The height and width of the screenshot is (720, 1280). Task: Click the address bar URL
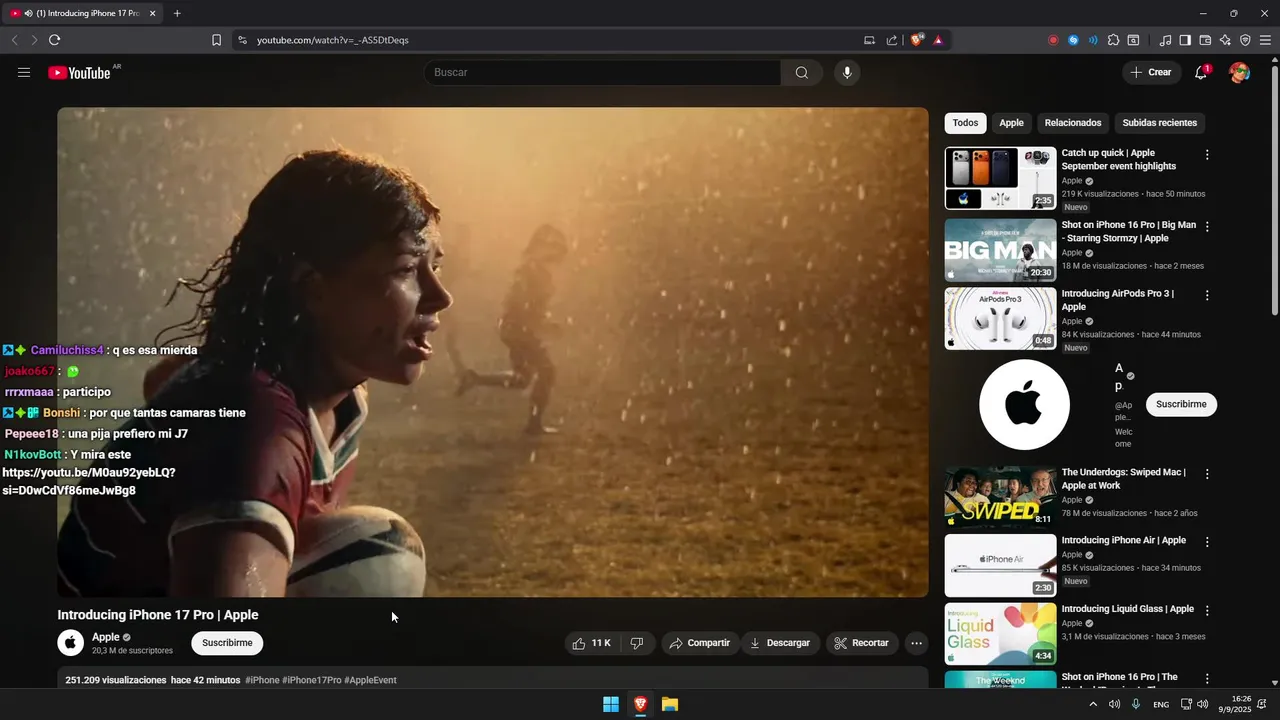coord(333,40)
